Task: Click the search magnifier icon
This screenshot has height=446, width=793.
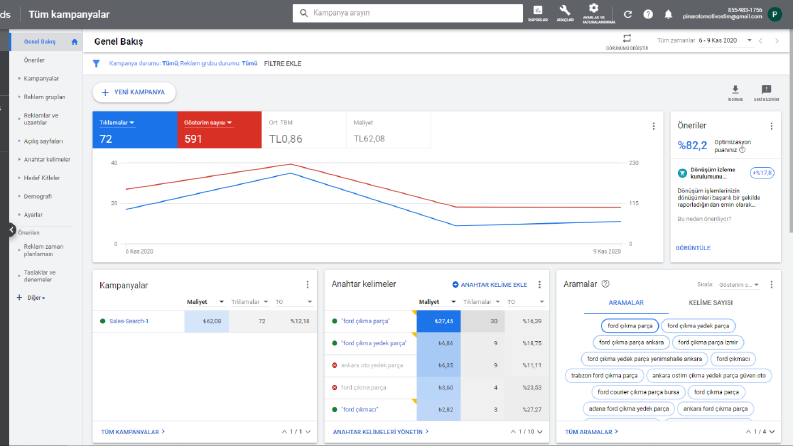Action: click(303, 13)
